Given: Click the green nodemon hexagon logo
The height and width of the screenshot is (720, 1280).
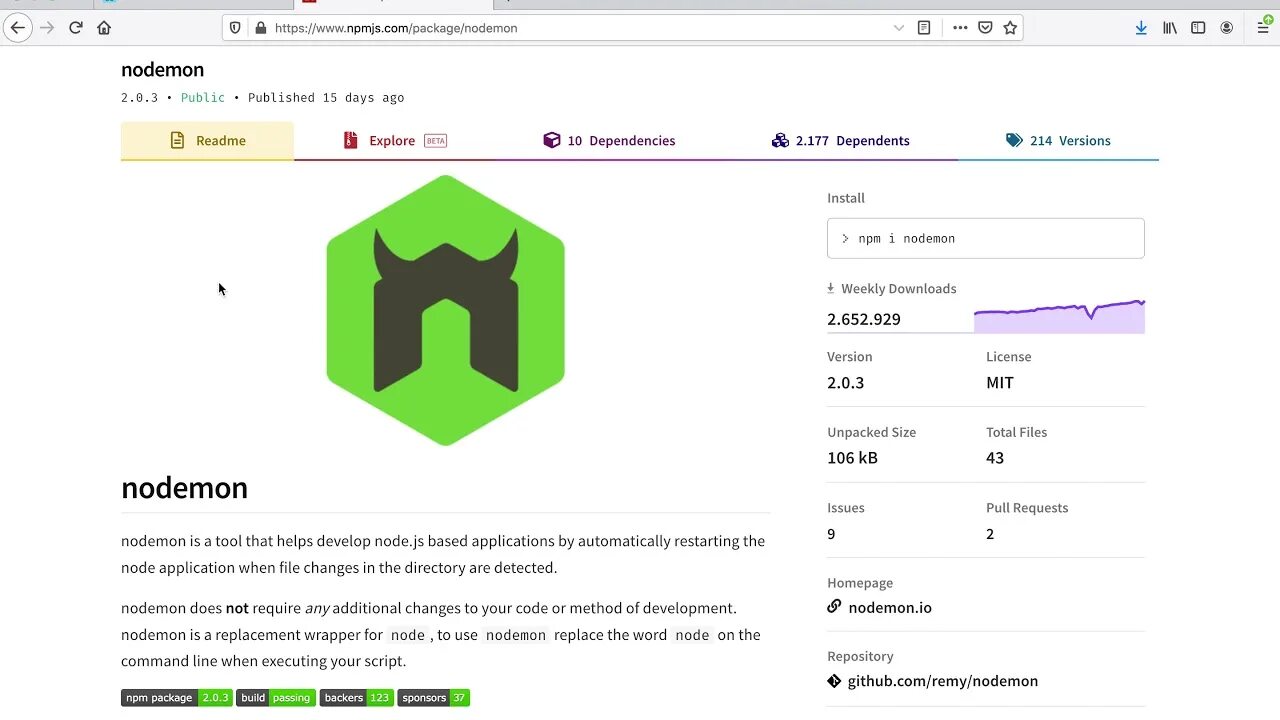Looking at the screenshot, I should [445, 310].
